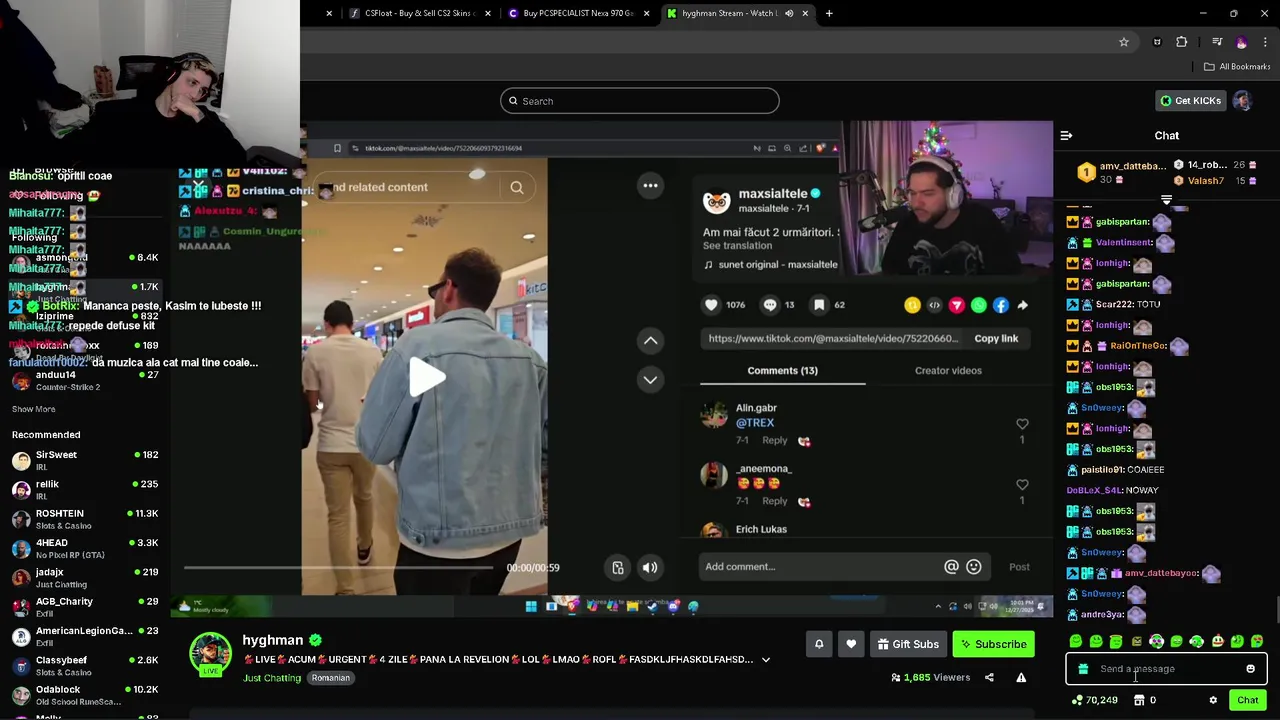Open the media control icon in toolbar
The height and width of the screenshot is (720, 1280).
pyautogui.click(x=1217, y=42)
